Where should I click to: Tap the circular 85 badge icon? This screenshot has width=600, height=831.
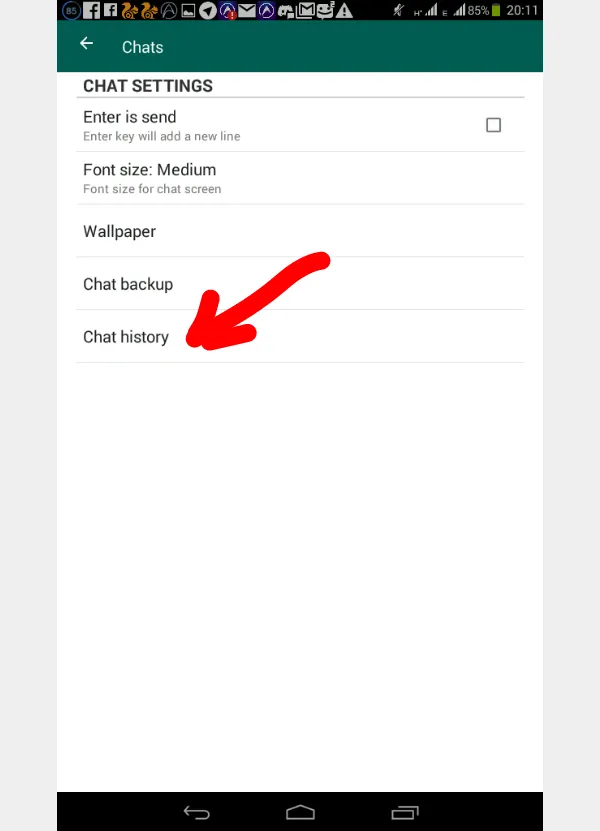[x=72, y=10]
